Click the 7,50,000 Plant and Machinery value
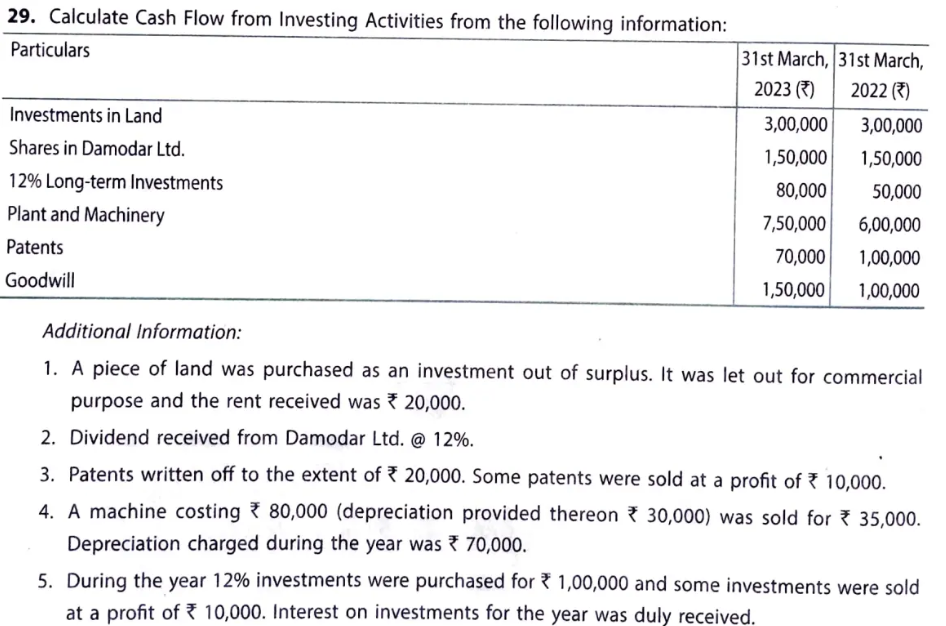Image resolution: width=946 pixels, height=626 pixels. [795, 224]
